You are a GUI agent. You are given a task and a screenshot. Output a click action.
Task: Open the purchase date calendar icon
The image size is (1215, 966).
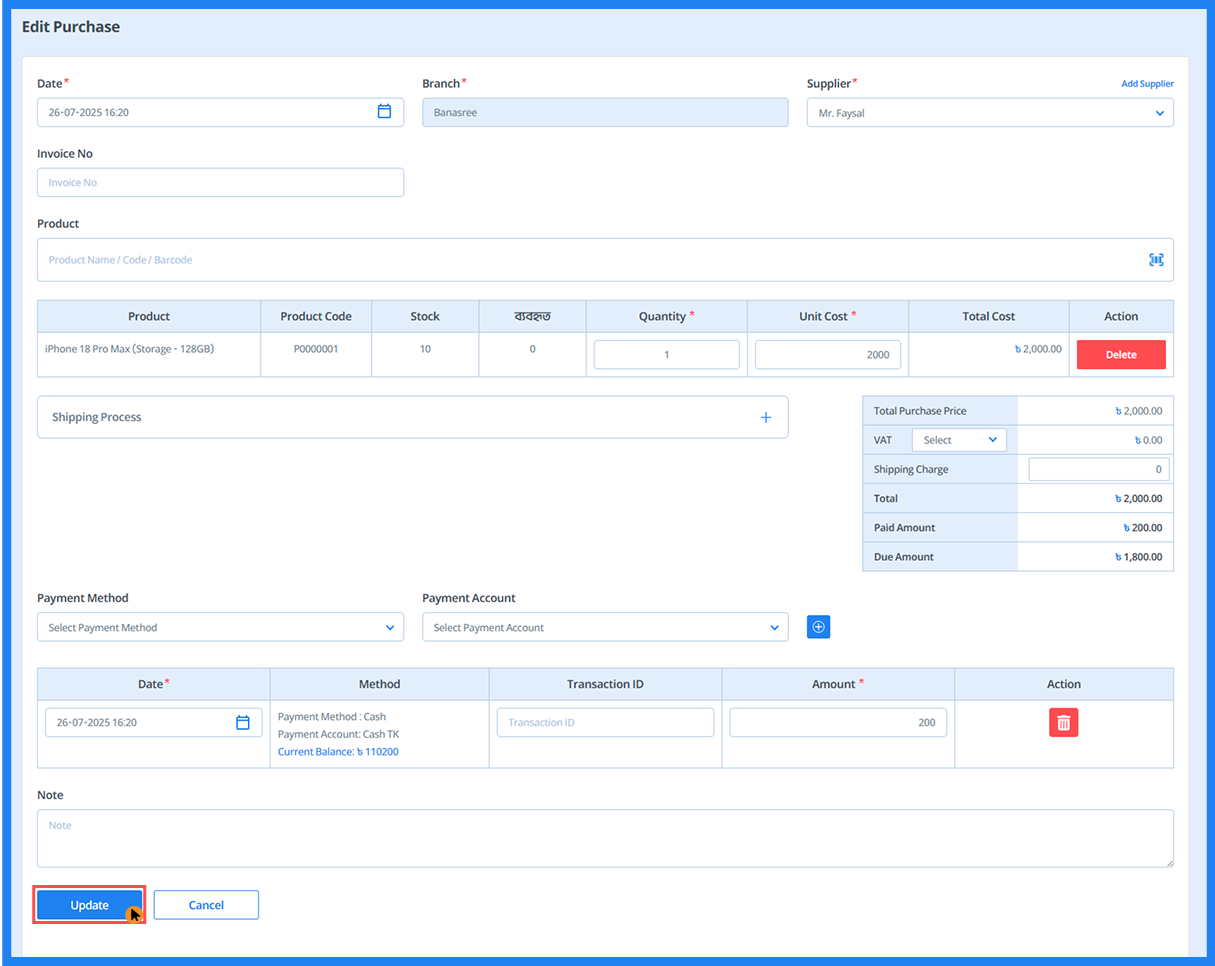384,112
